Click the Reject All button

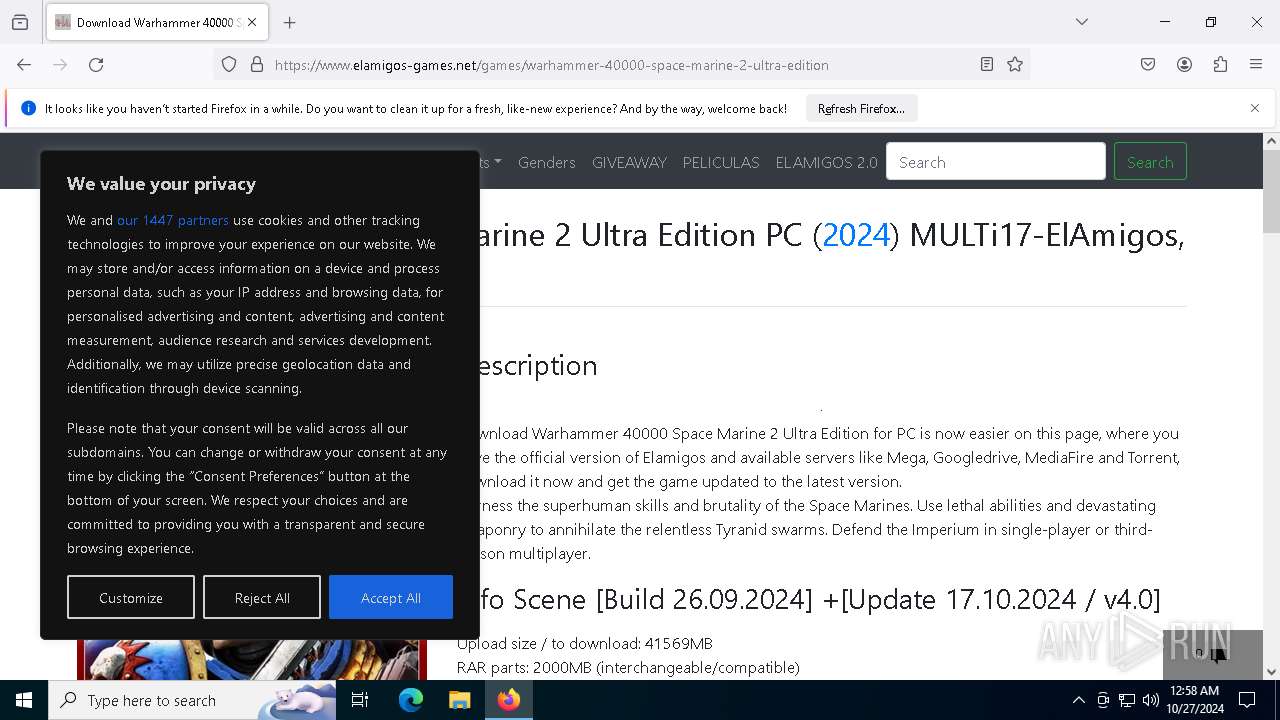tap(262, 597)
